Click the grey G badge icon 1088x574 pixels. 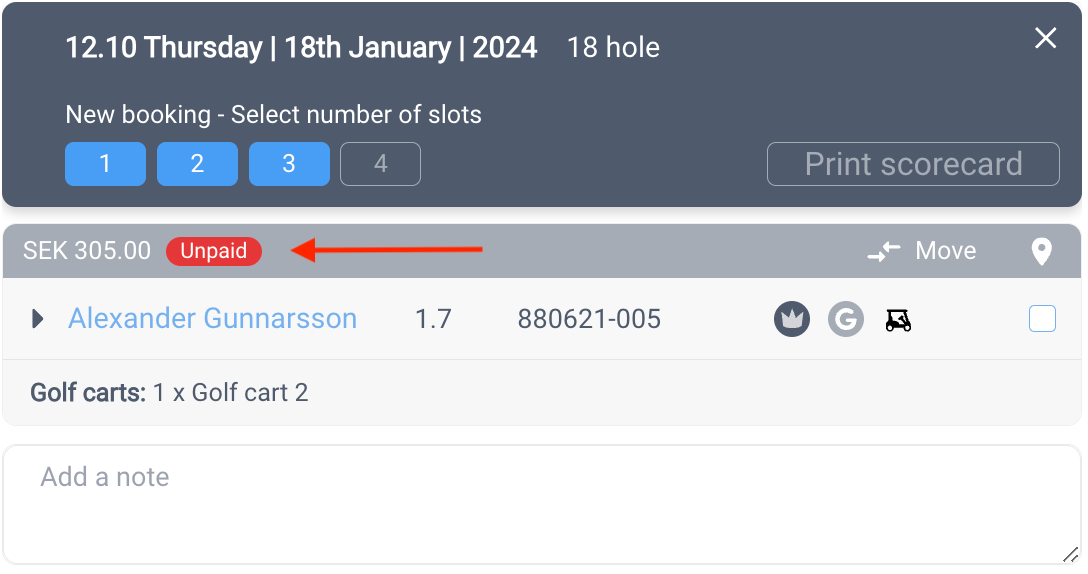pyautogui.click(x=846, y=319)
